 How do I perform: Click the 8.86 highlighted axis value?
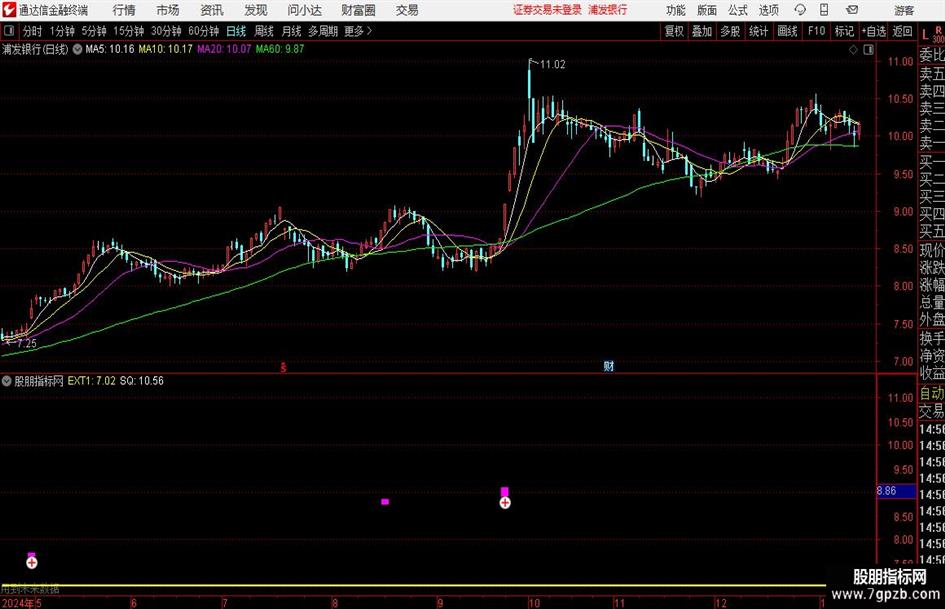click(896, 491)
